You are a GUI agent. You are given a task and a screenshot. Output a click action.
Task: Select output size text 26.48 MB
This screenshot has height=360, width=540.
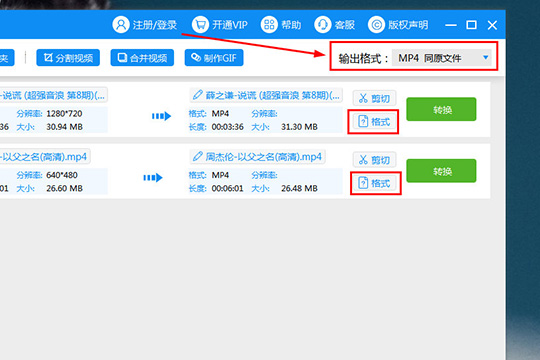299,188
